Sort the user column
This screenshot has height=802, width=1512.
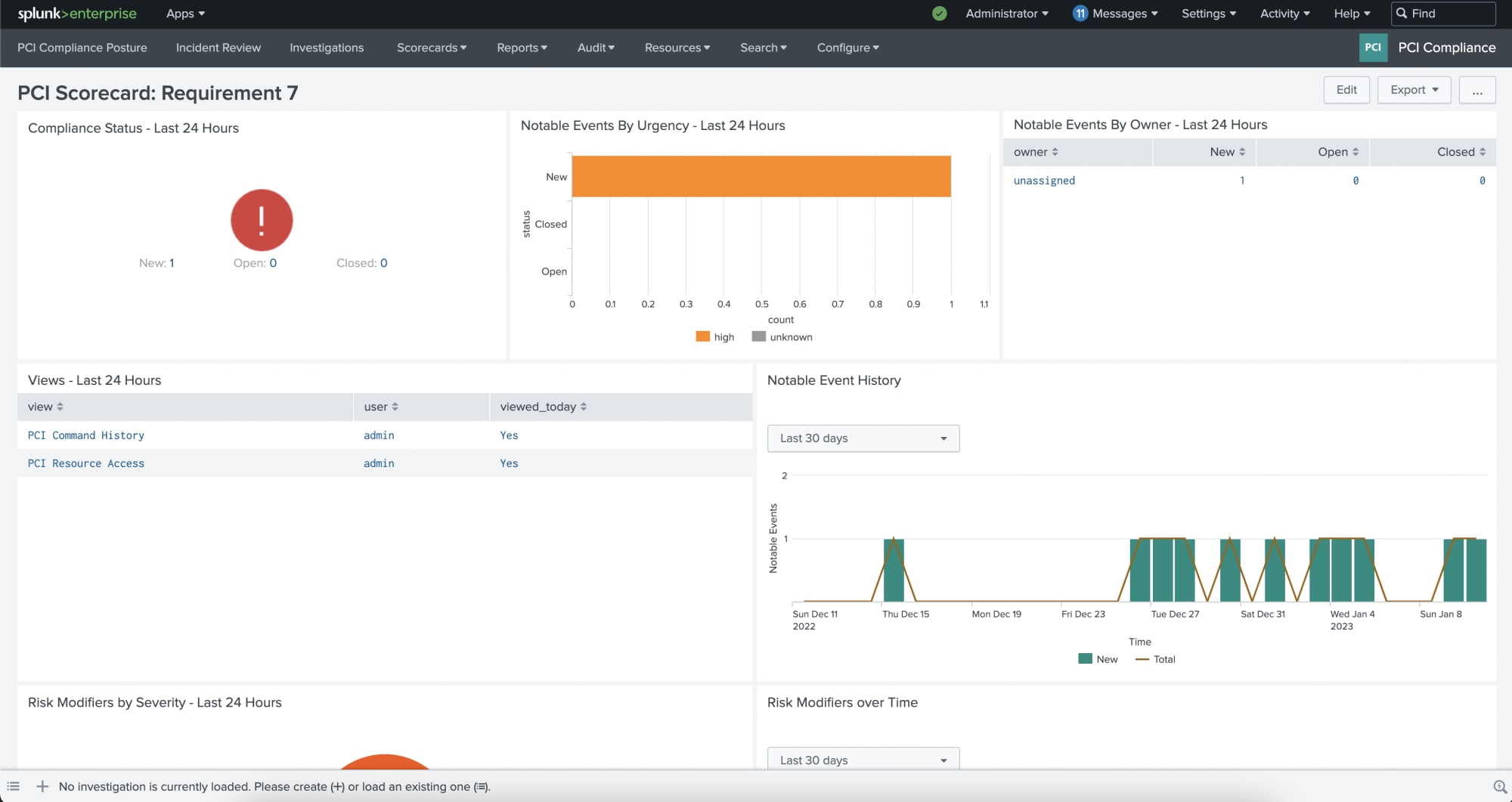[x=381, y=407]
